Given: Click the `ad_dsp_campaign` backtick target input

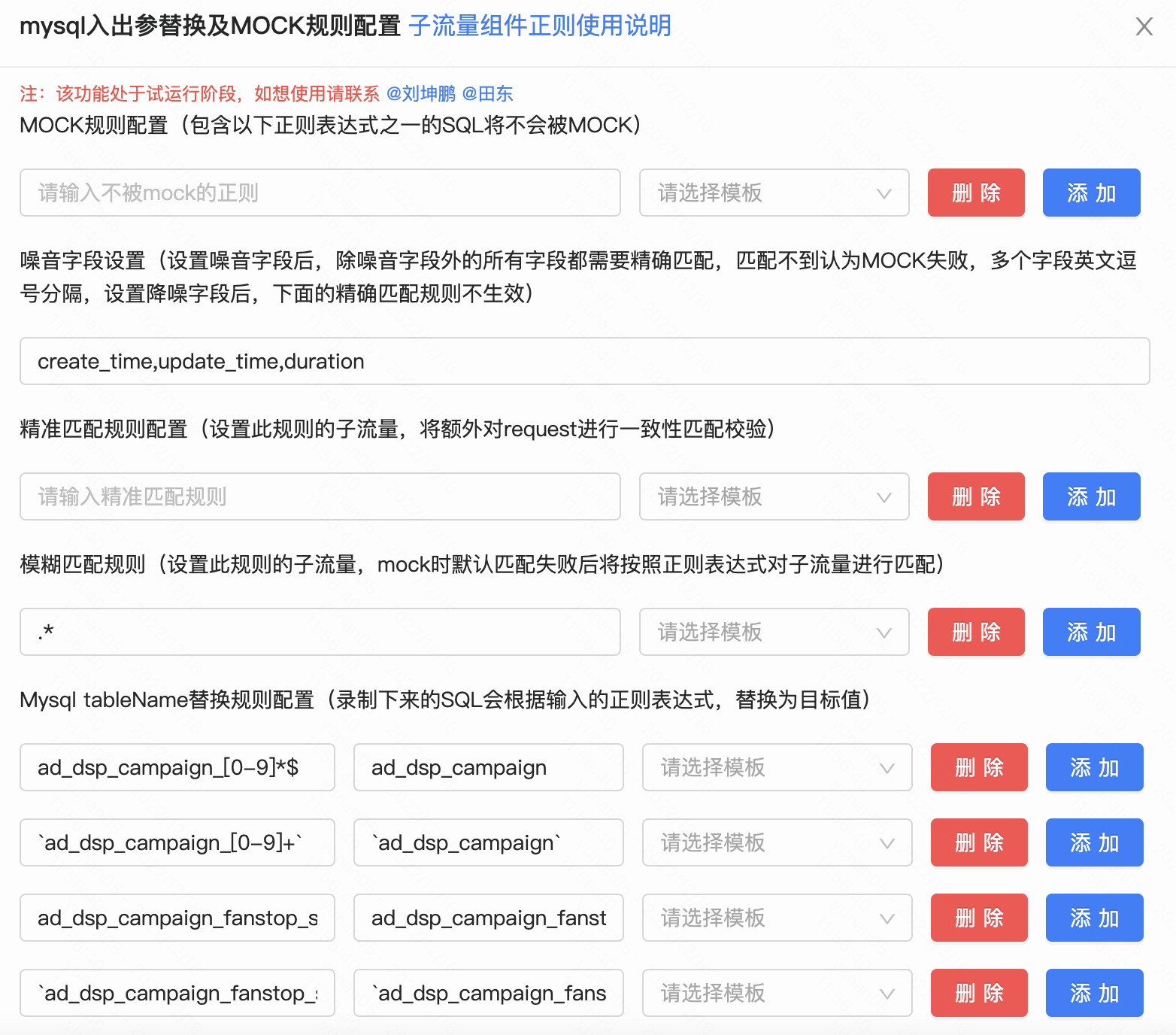Looking at the screenshot, I should [489, 842].
